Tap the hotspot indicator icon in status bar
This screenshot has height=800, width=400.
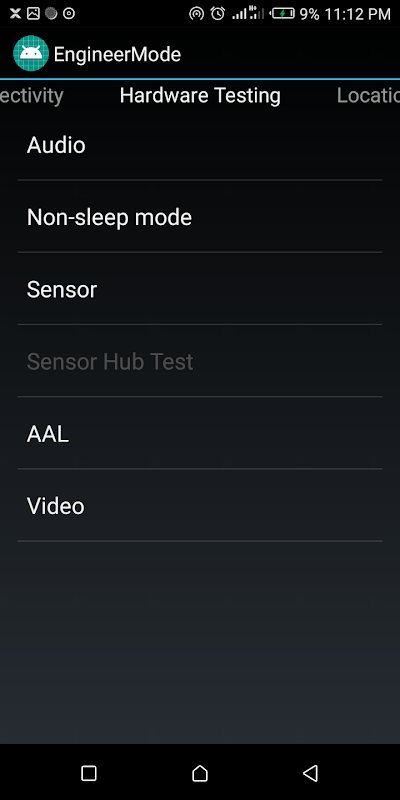(x=196, y=14)
